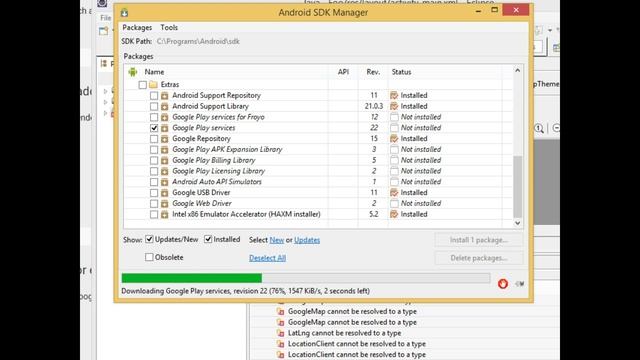Image resolution: width=640 pixels, height=360 pixels.
Task: Click the download progress bar
Action: click(306, 278)
